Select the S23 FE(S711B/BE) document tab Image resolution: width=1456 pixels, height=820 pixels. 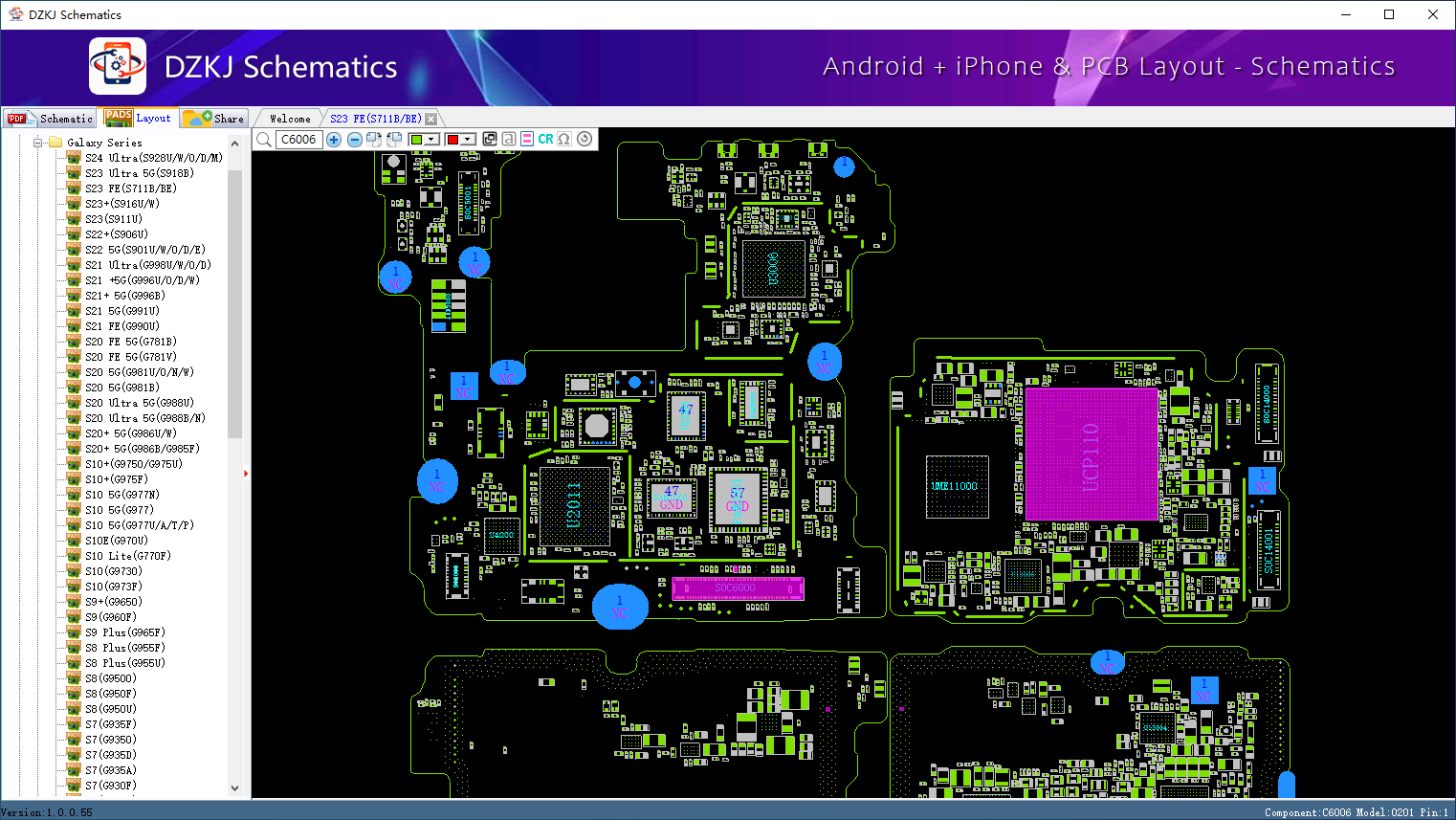coord(375,119)
